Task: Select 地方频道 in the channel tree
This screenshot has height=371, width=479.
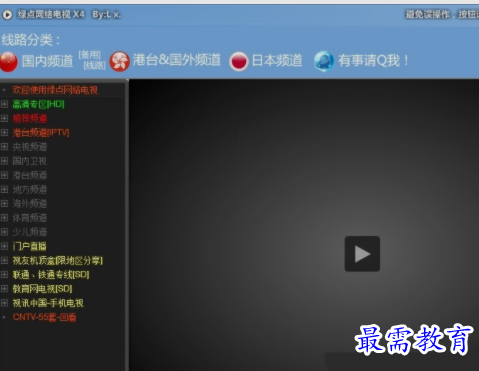Action: (x=30, y=189)
